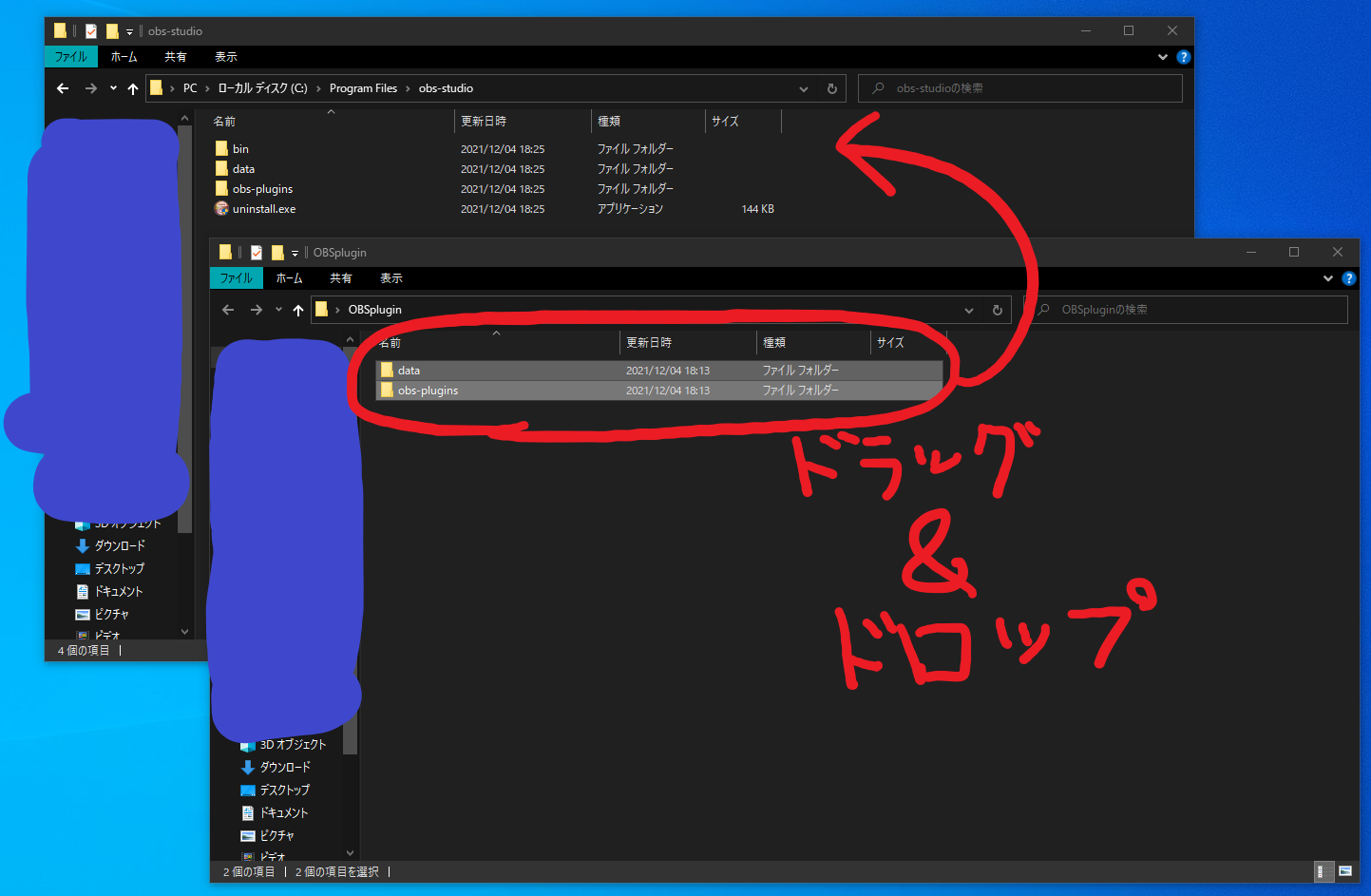This screenshot has height=896, width=1371.
Task: Open ホーム tab in OBSplugin window
Action: pyautogui.click(x=290, y=278)
